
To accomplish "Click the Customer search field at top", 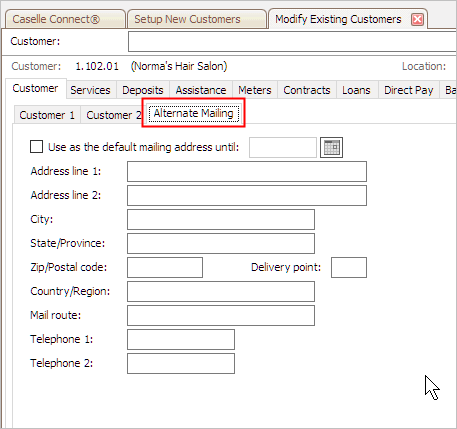I will (x=292, y=41).
